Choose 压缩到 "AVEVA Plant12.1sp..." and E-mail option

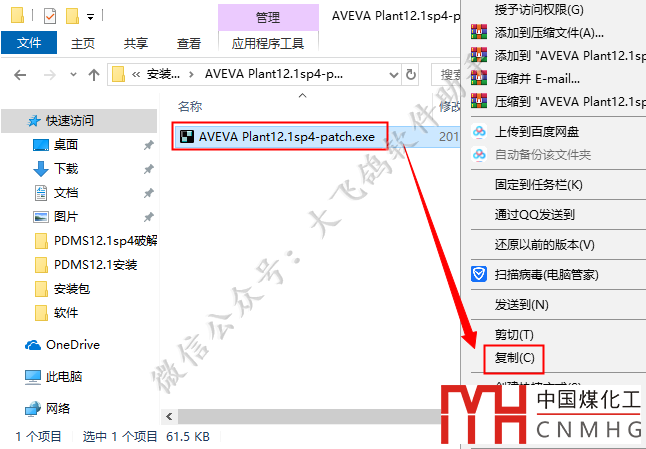[x=570, y=101]
